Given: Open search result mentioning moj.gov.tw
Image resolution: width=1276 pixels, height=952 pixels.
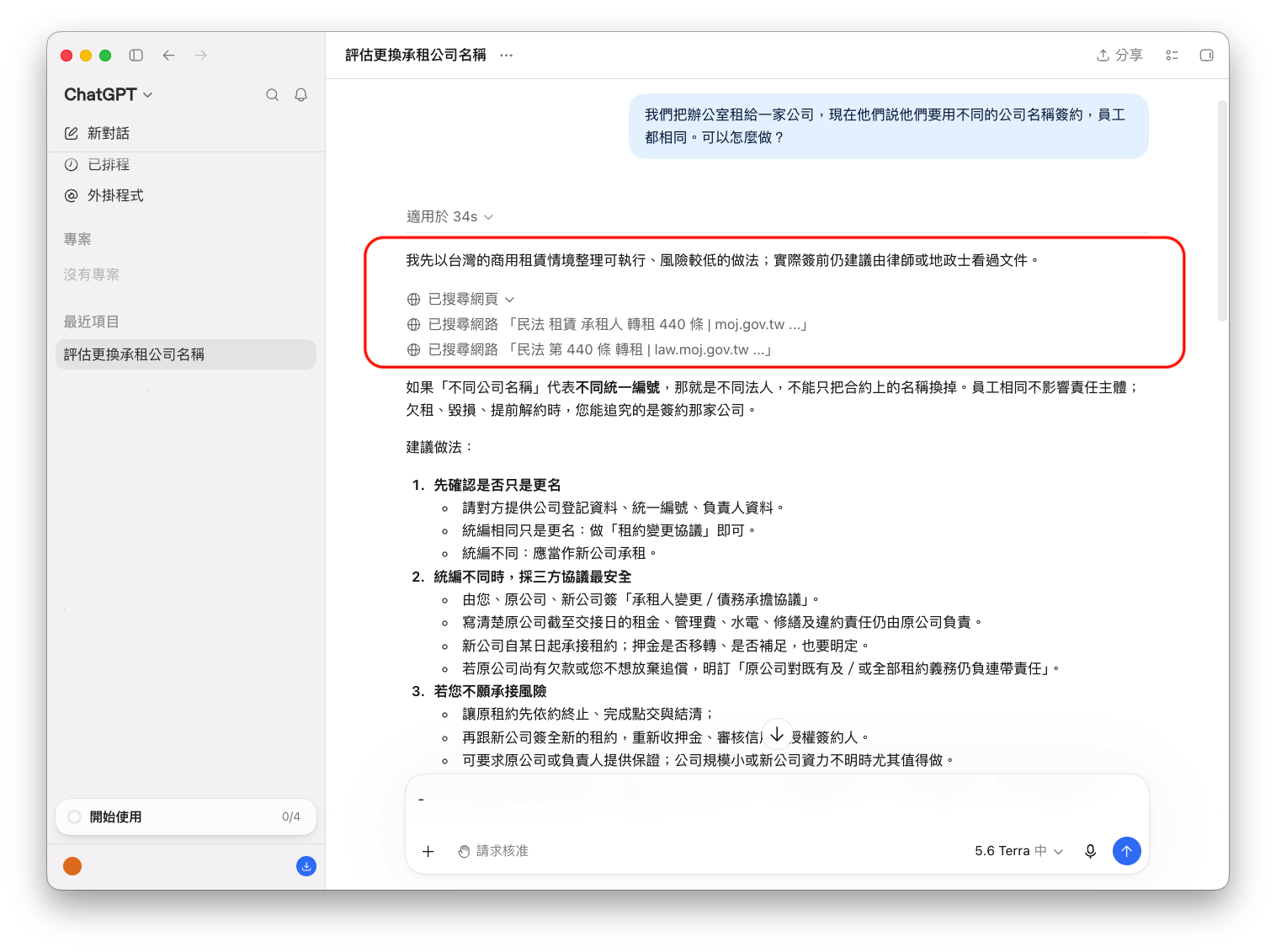Looking at the screenshot, I should point(607,324).
